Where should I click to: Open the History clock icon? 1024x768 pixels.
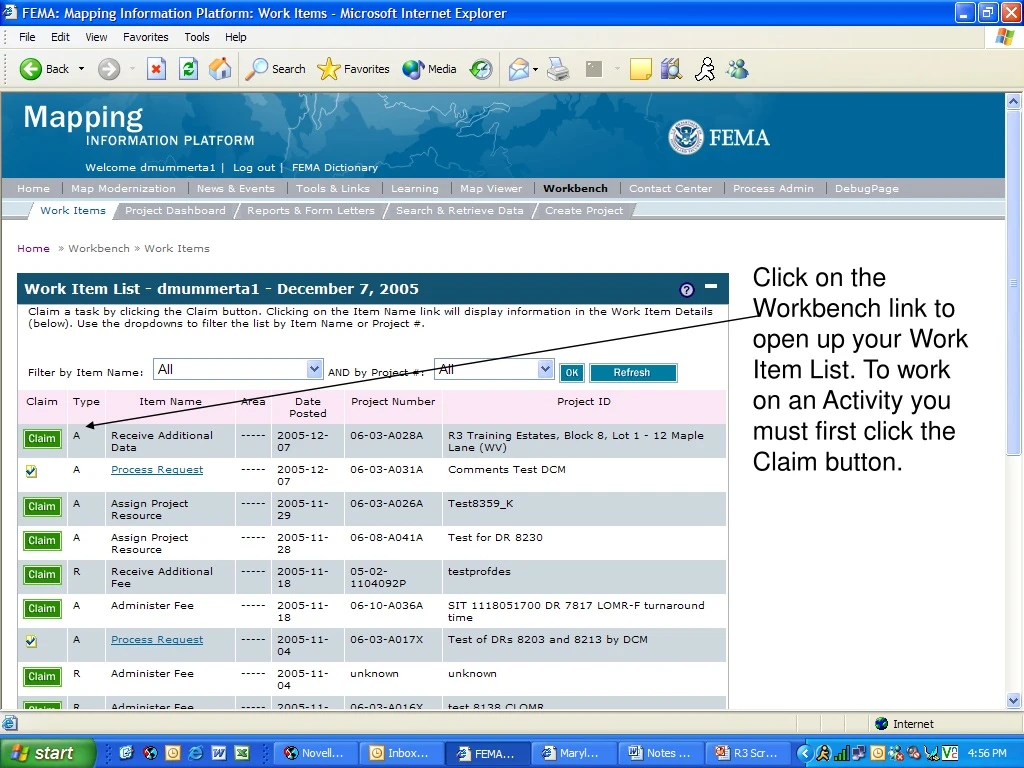[481, 69]
